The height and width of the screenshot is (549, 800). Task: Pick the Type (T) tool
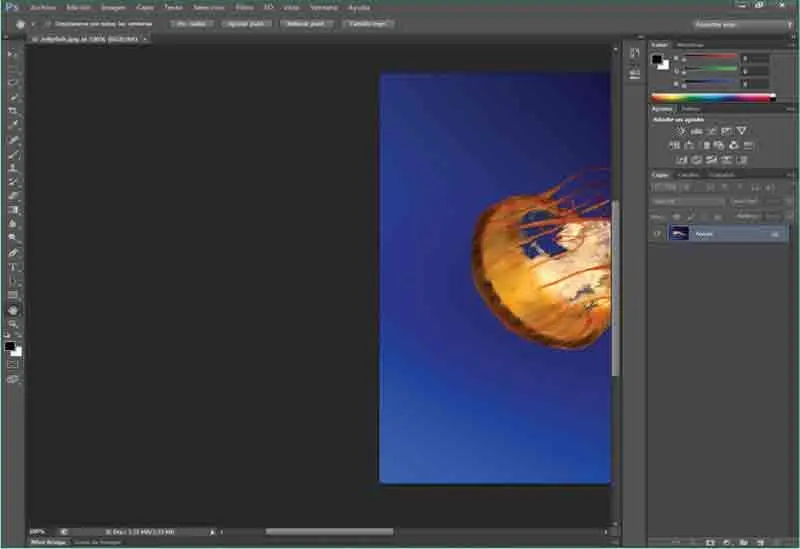(13, 267)
